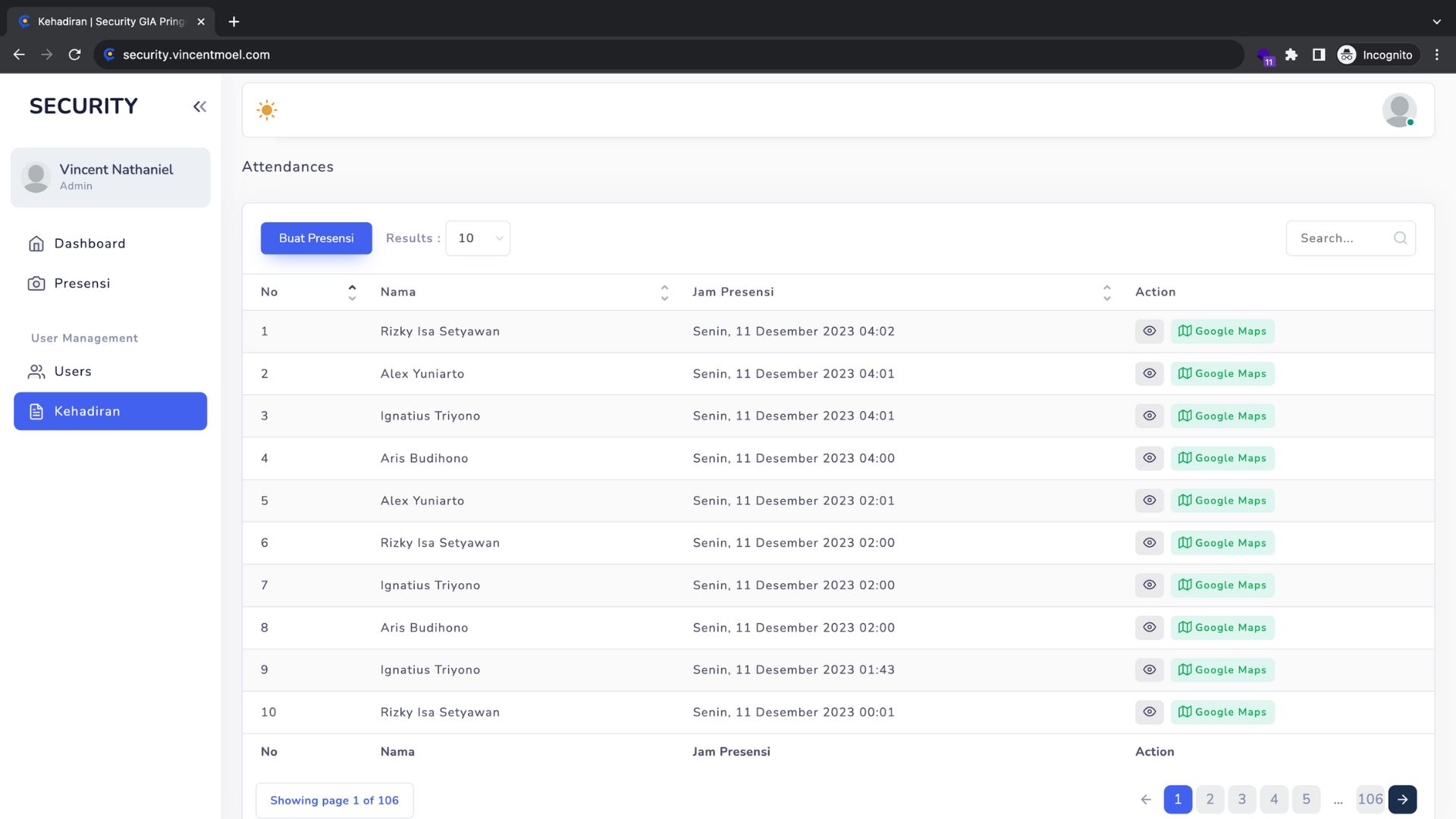
Task: Open the Results count dropdown
Action: [478, 238]
